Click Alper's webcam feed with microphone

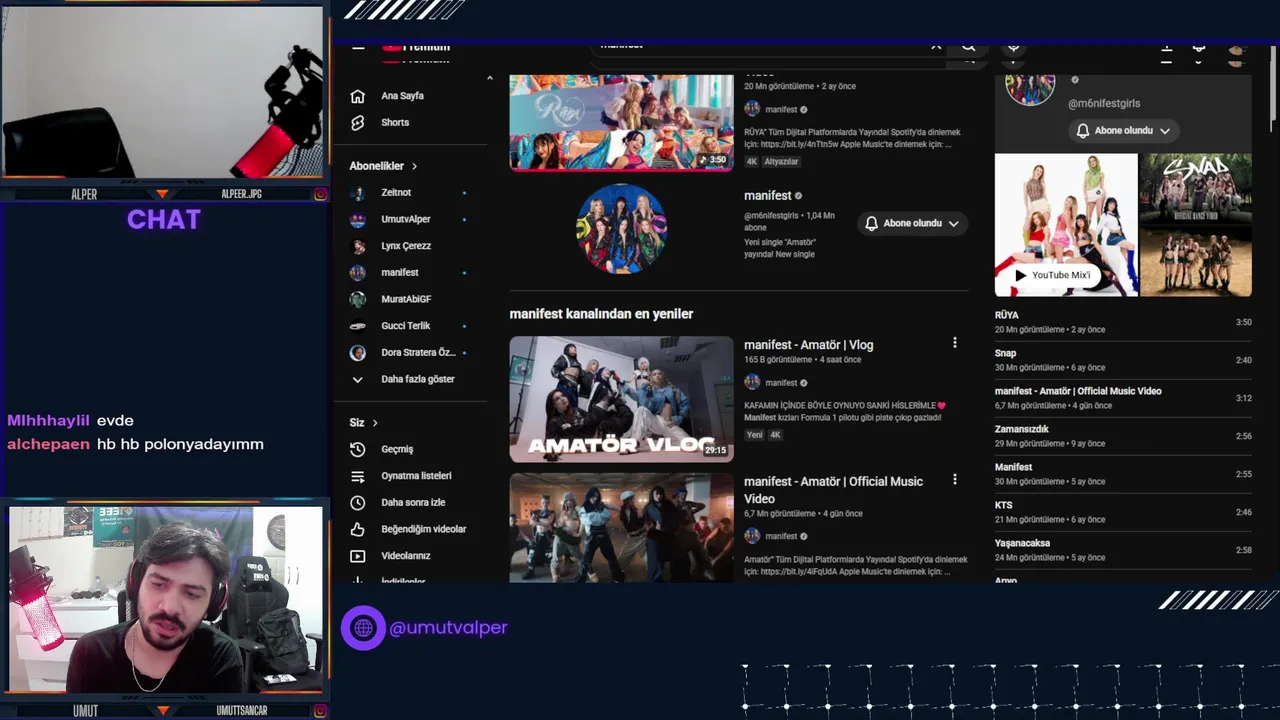click(x=162, y=92)
